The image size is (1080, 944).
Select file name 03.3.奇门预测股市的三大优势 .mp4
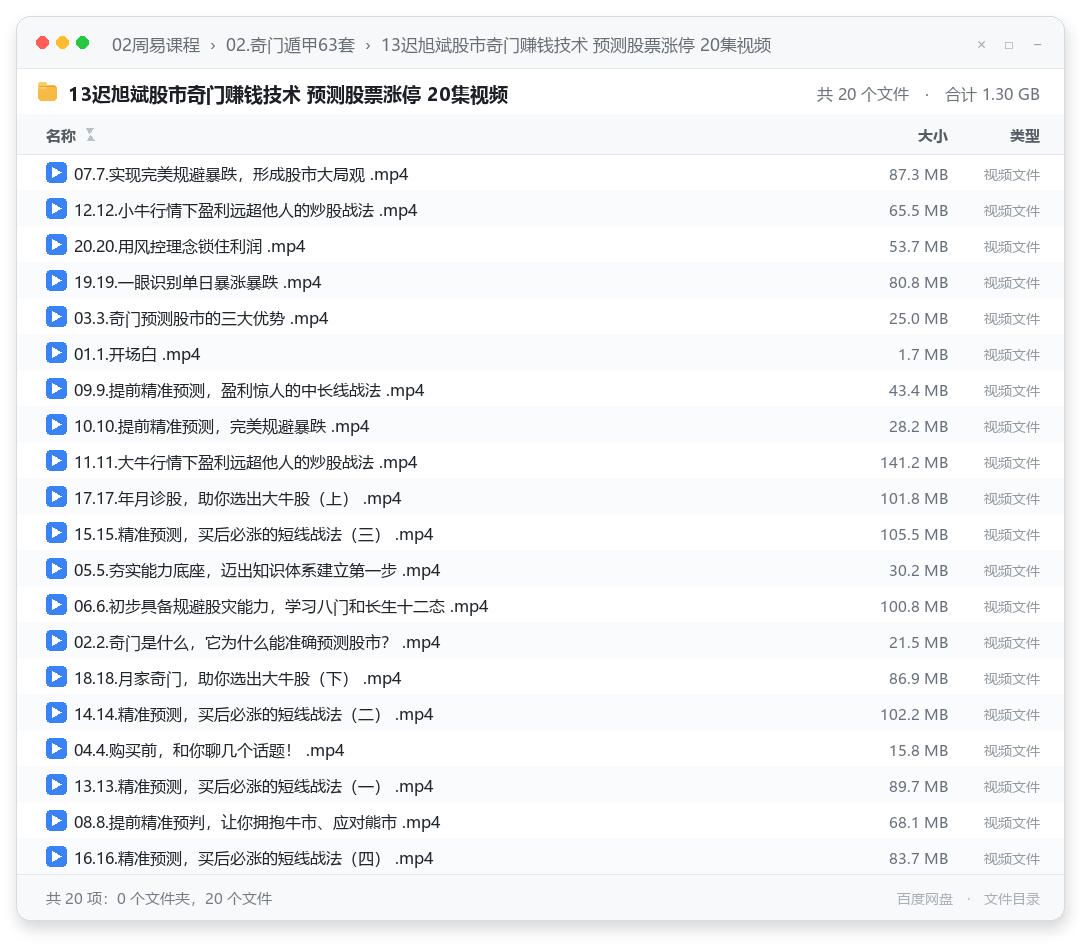[201, 319]
